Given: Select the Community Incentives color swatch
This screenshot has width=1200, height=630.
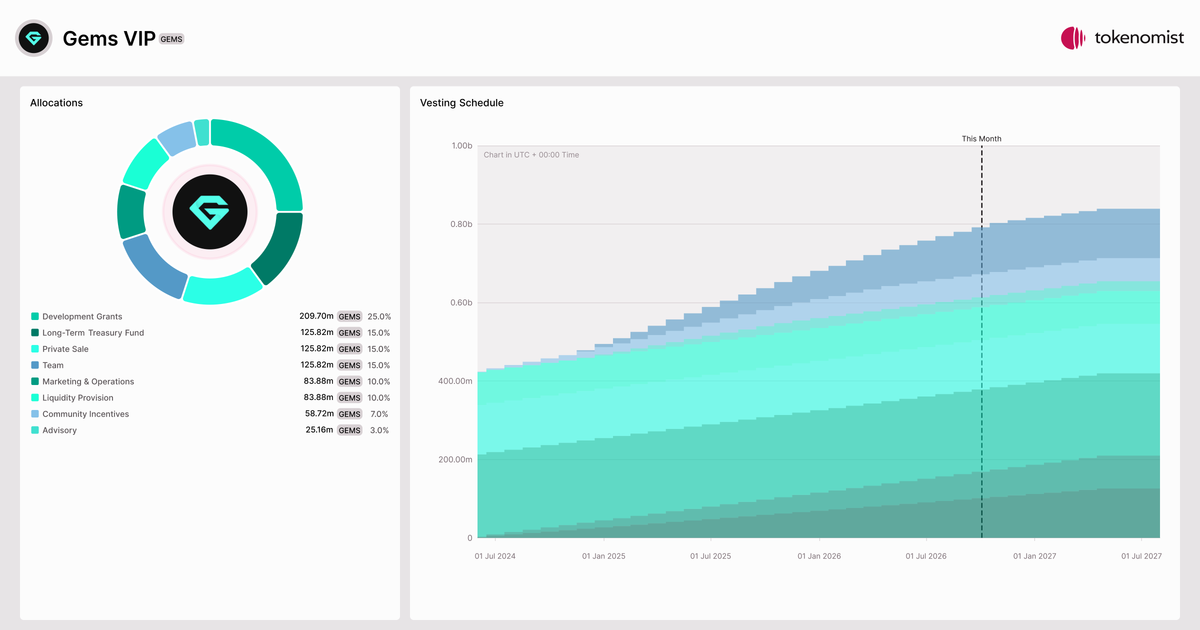Looking at the screenshot, I should point(35,414).
